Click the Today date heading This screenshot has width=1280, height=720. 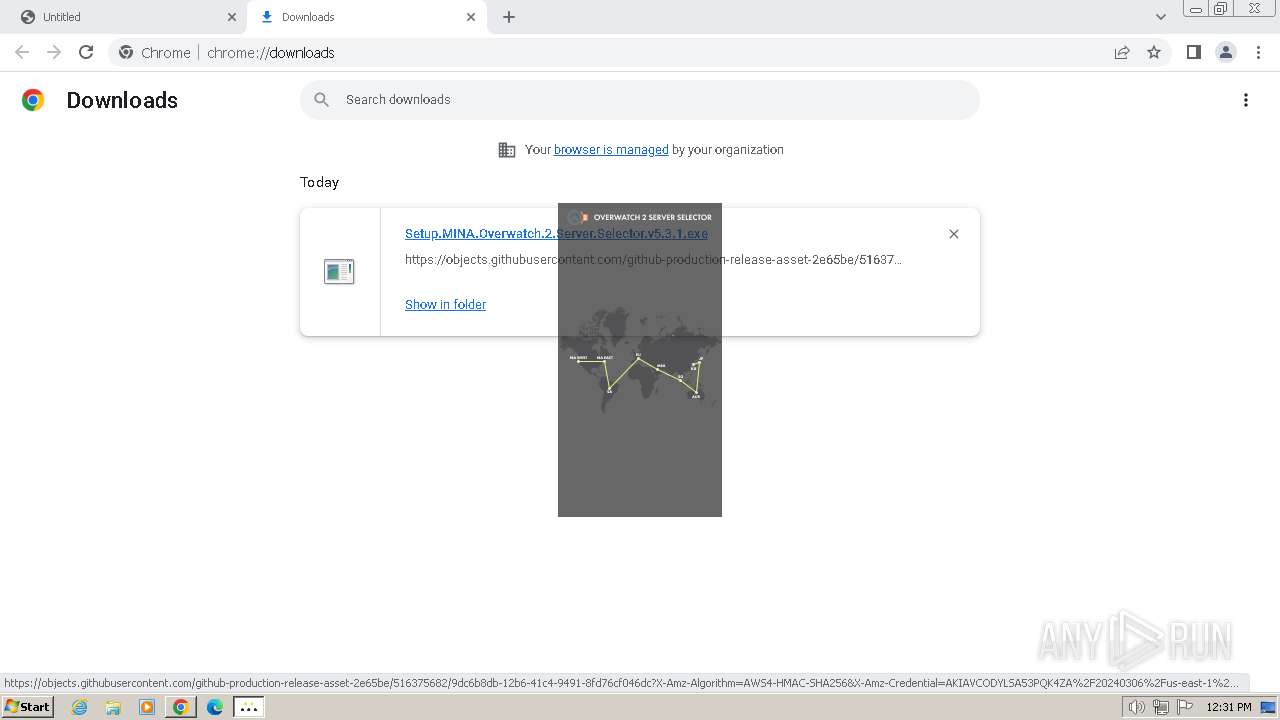(319, 182)
